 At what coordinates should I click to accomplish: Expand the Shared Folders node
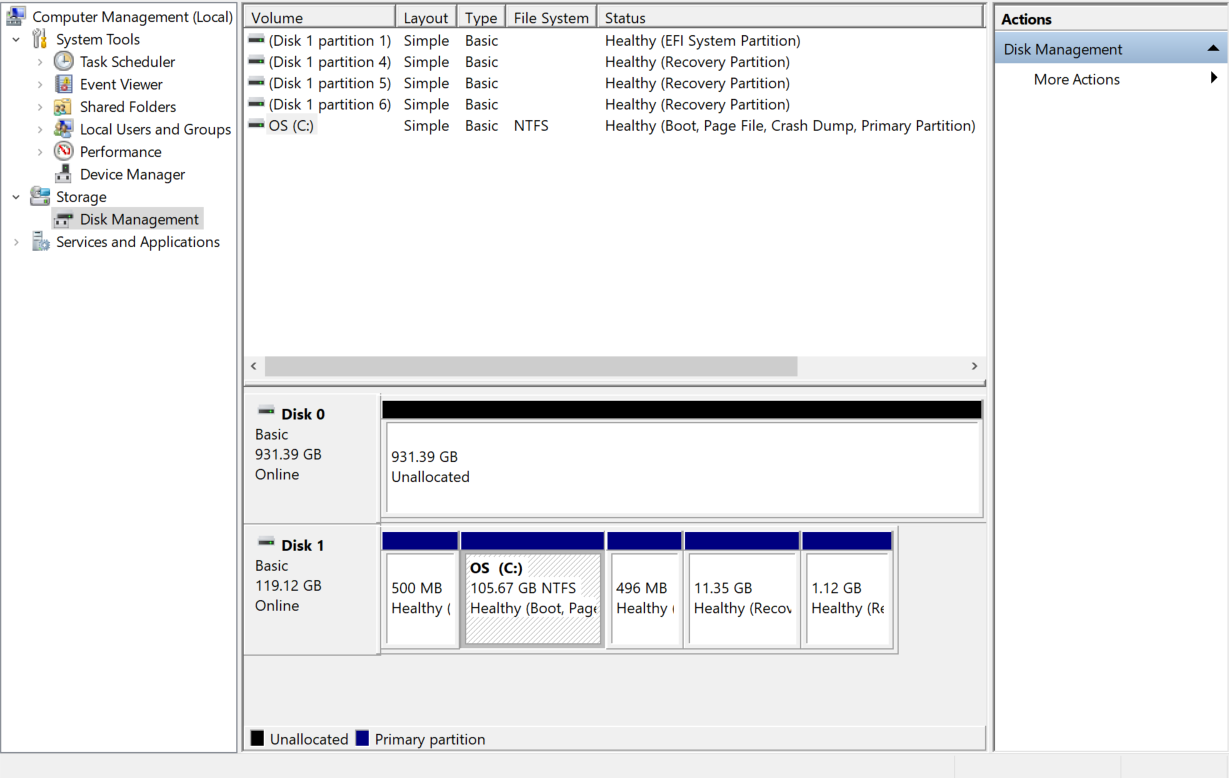pyautogui.click(x=40, y=107)
